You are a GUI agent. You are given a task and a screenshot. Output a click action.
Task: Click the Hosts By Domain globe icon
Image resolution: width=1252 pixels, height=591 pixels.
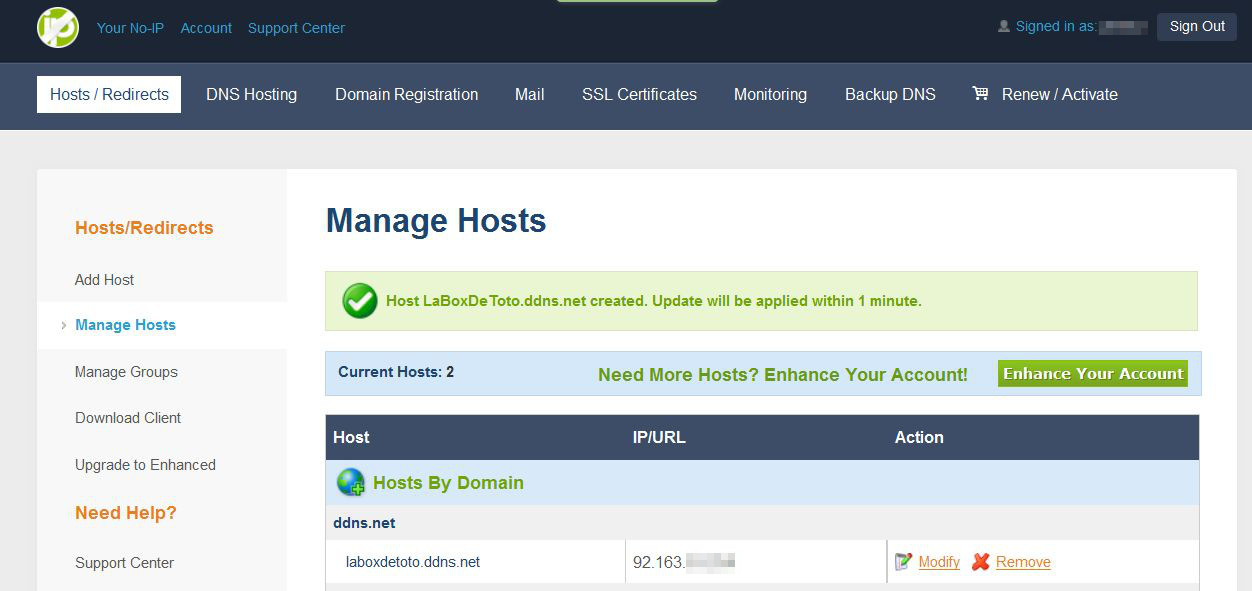tap(351, 483)
